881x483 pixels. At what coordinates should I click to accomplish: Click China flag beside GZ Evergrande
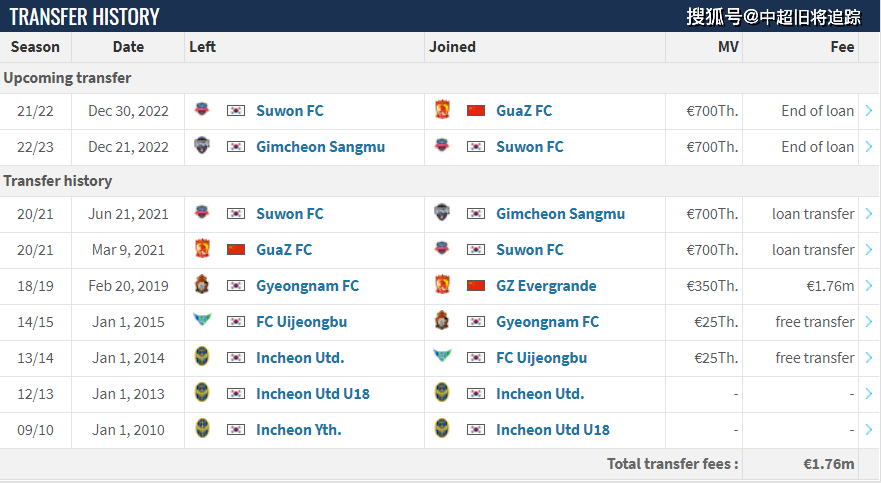476,286
